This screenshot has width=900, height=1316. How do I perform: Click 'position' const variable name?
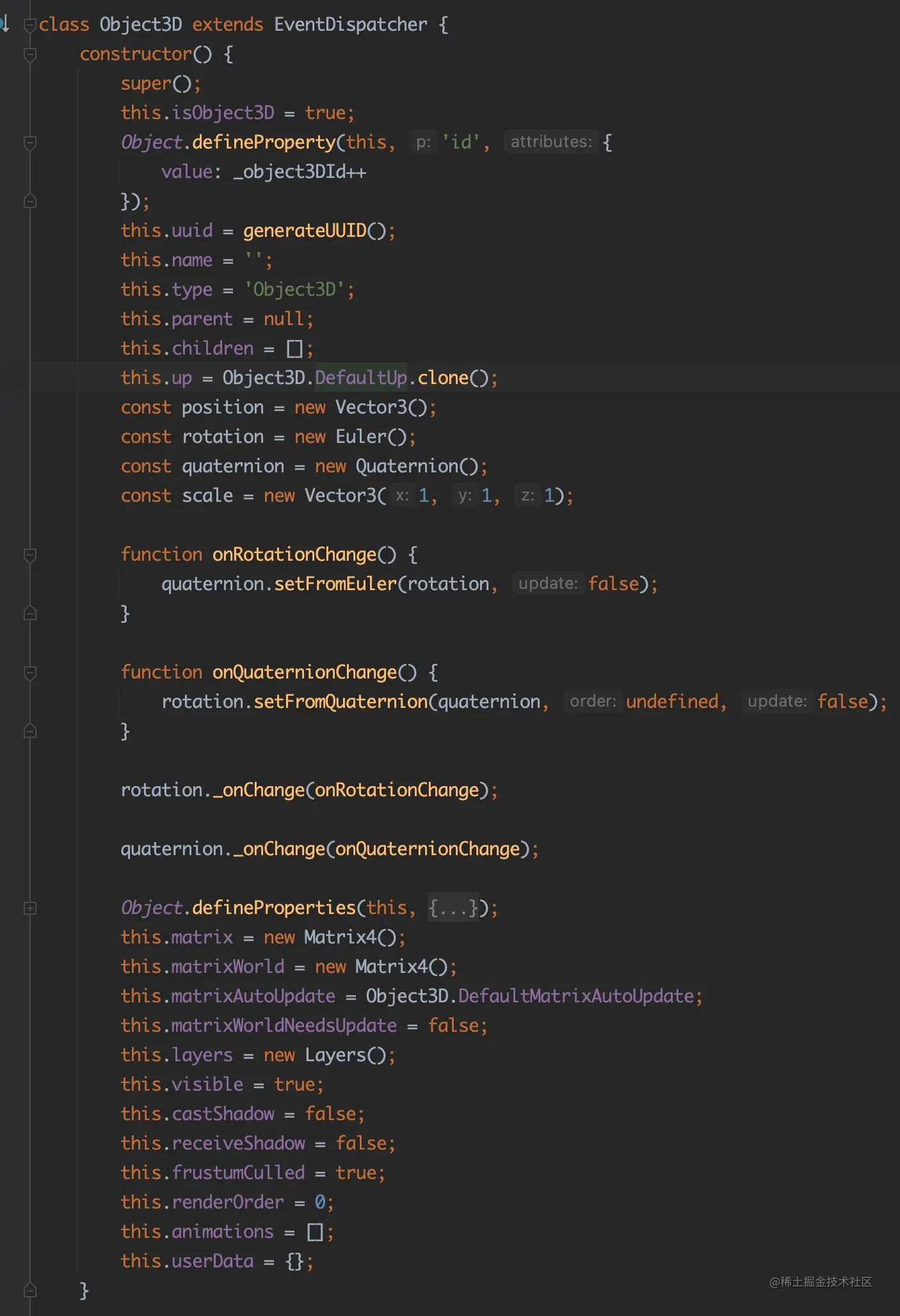tap(223, 407)
